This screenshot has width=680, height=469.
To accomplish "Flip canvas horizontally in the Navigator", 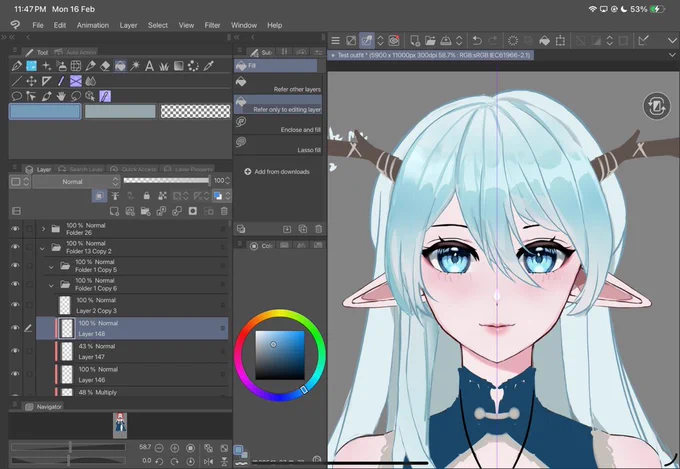I will [208, 462].
